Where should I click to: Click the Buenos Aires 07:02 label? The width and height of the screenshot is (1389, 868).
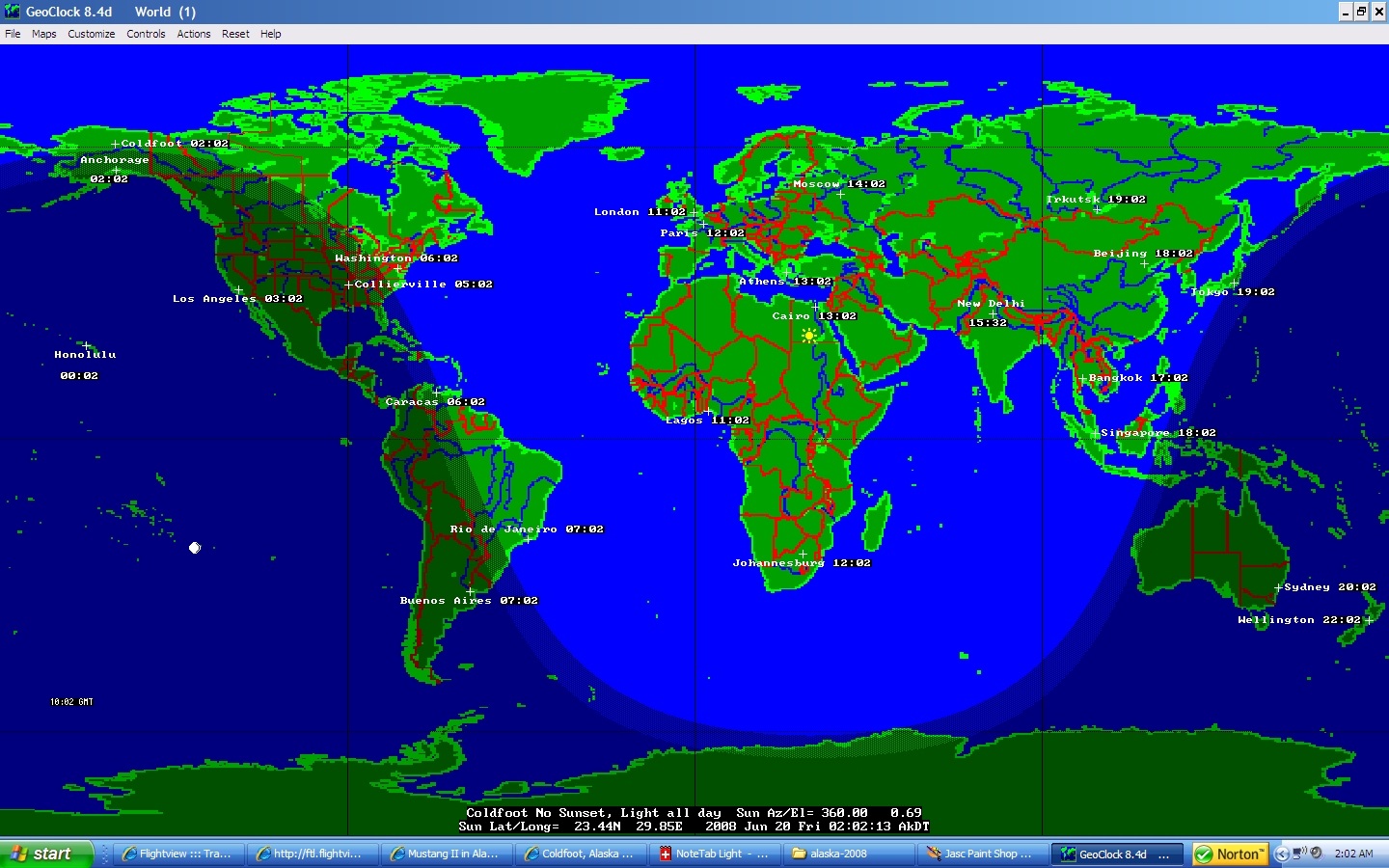469,601
